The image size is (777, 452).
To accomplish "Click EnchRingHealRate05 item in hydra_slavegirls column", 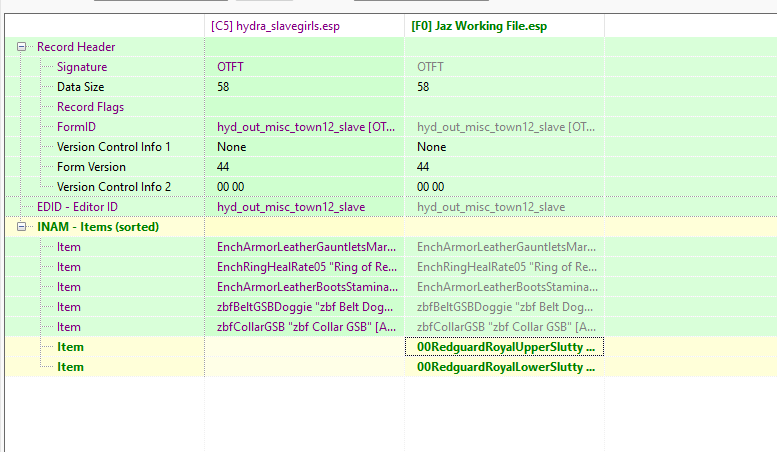I will click(x=307, y=267).
